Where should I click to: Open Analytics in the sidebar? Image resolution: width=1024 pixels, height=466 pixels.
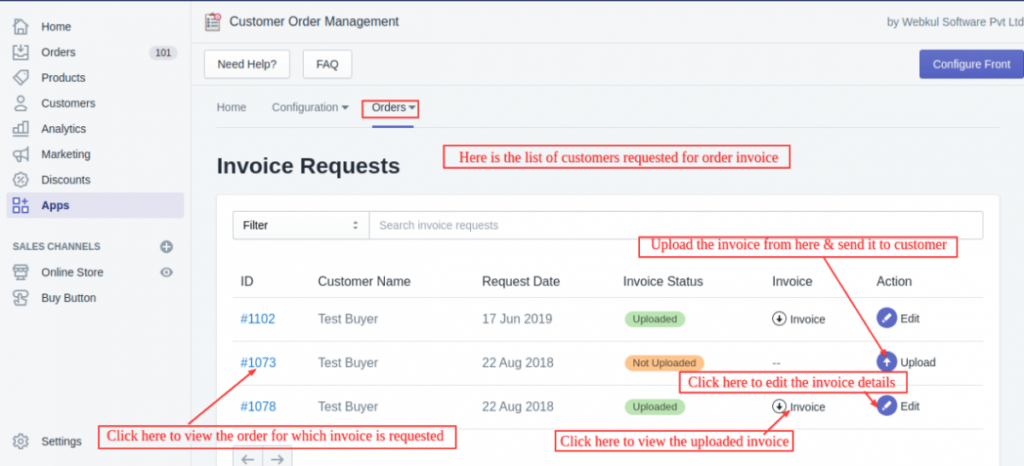tap(63, 129)
